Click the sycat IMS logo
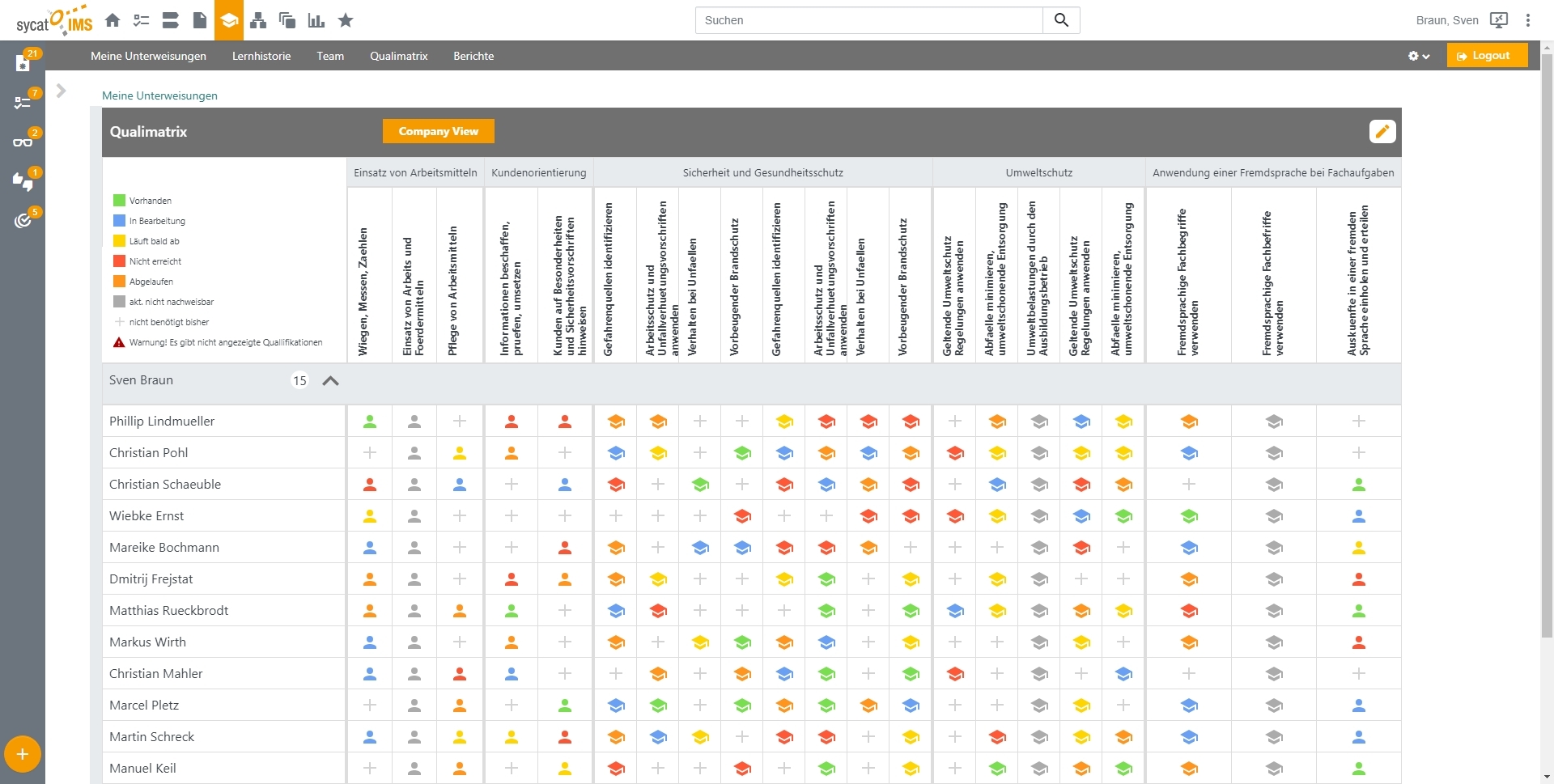Screen dimensions: 1554x784 [x=54, y=22]
